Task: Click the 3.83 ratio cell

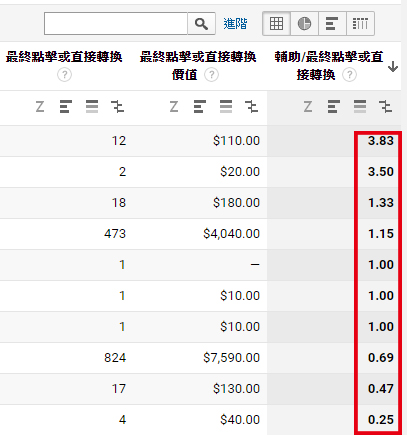Action: coord(381,141)
